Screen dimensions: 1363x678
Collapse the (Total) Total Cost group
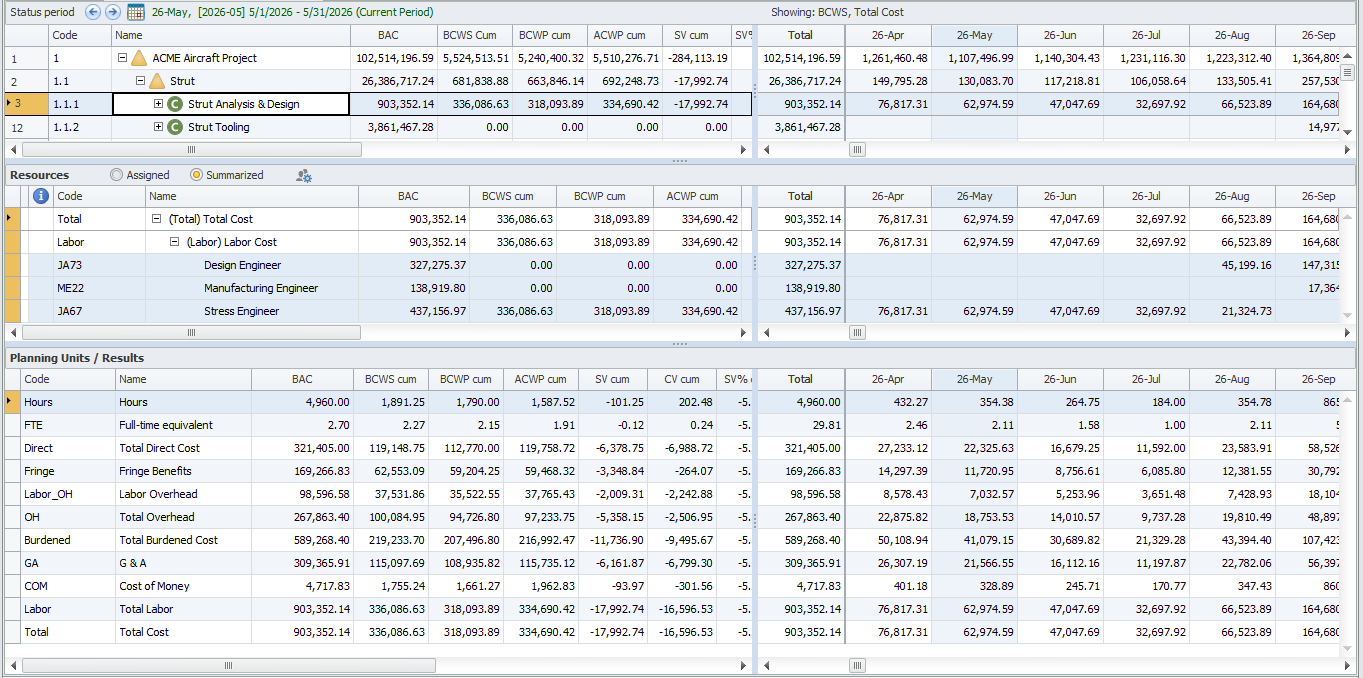point(156,219)
